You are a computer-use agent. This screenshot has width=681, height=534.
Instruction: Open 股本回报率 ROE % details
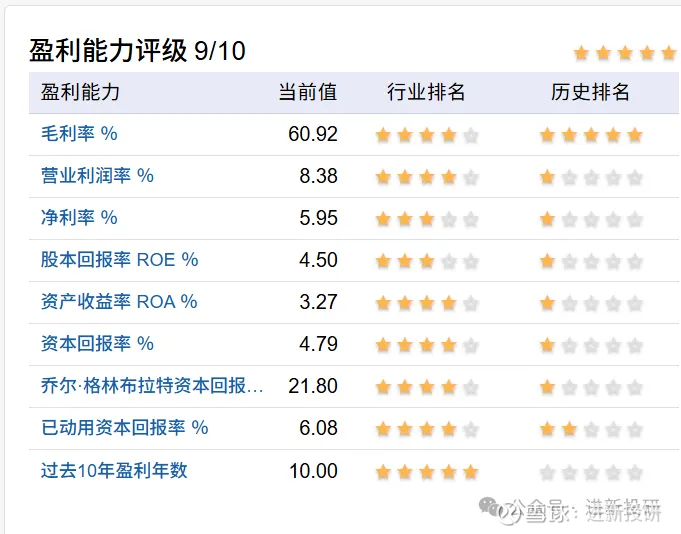(119, 260)
